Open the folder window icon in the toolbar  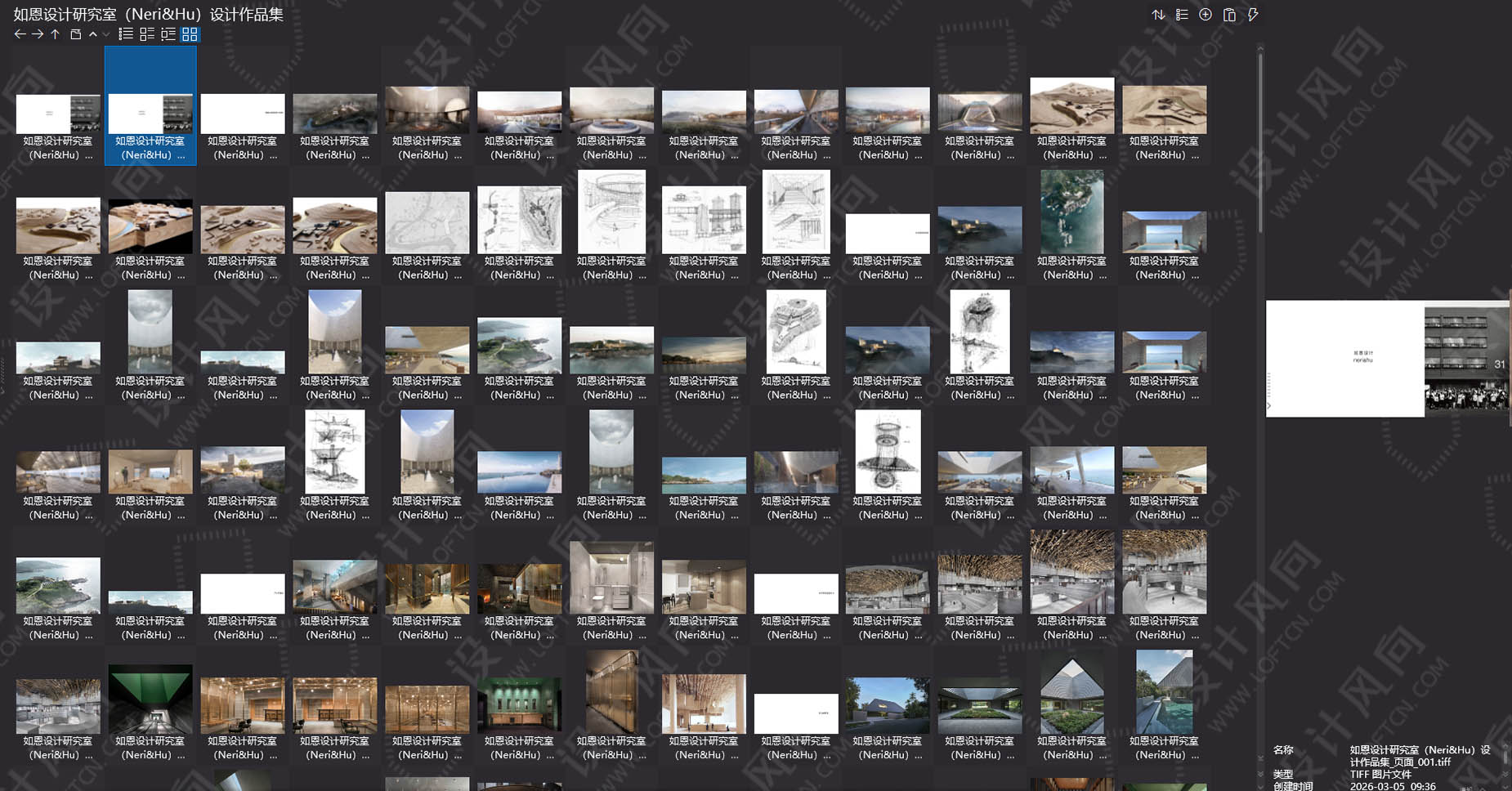pos(74,34)
